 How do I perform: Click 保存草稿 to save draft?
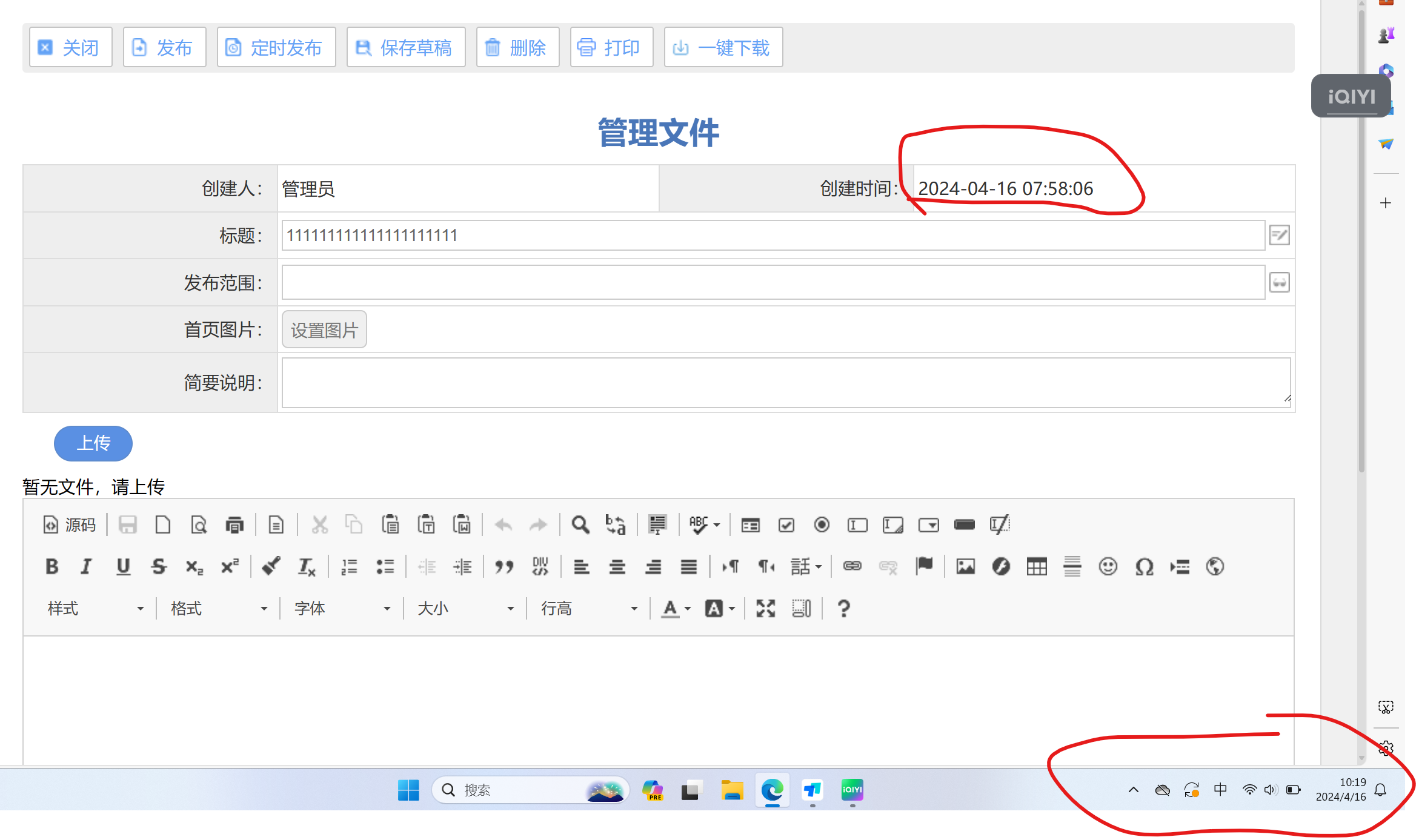406,47
